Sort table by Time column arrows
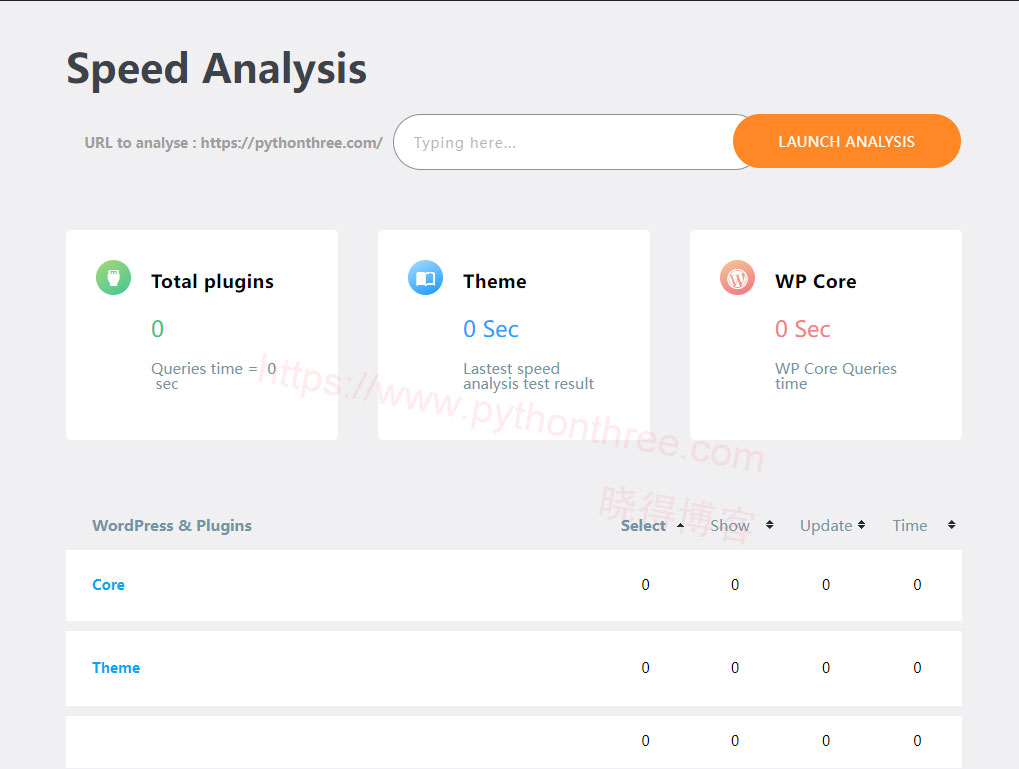 [951, 525]
